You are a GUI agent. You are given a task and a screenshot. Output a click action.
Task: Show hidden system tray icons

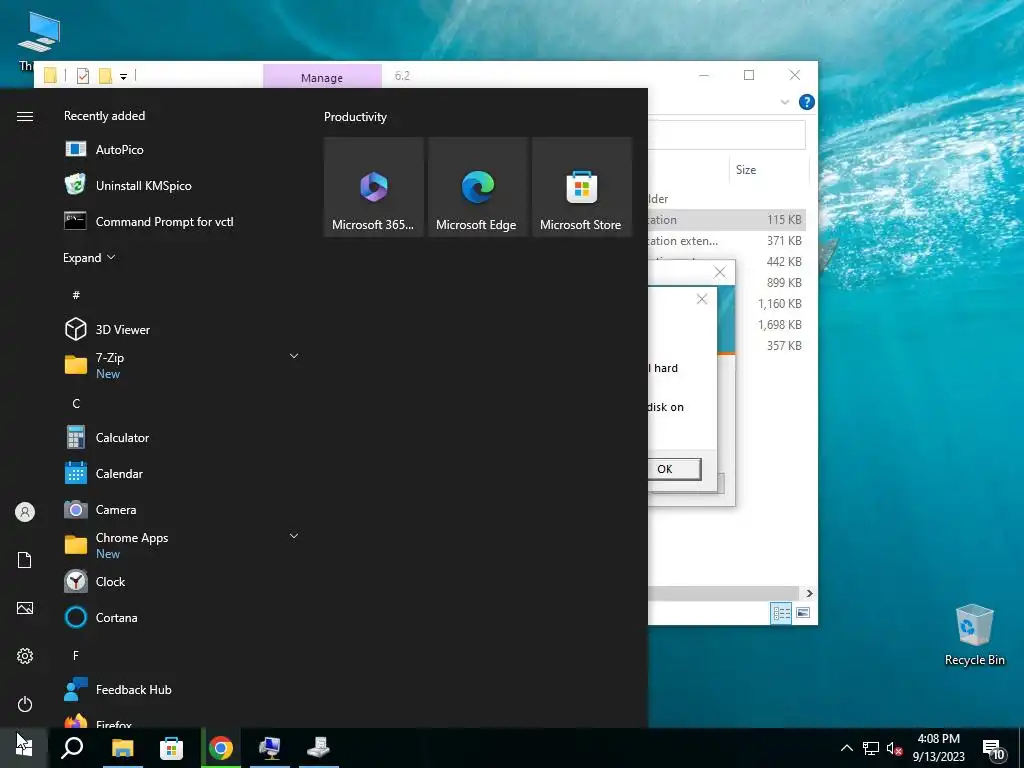(x=846, y=748)
